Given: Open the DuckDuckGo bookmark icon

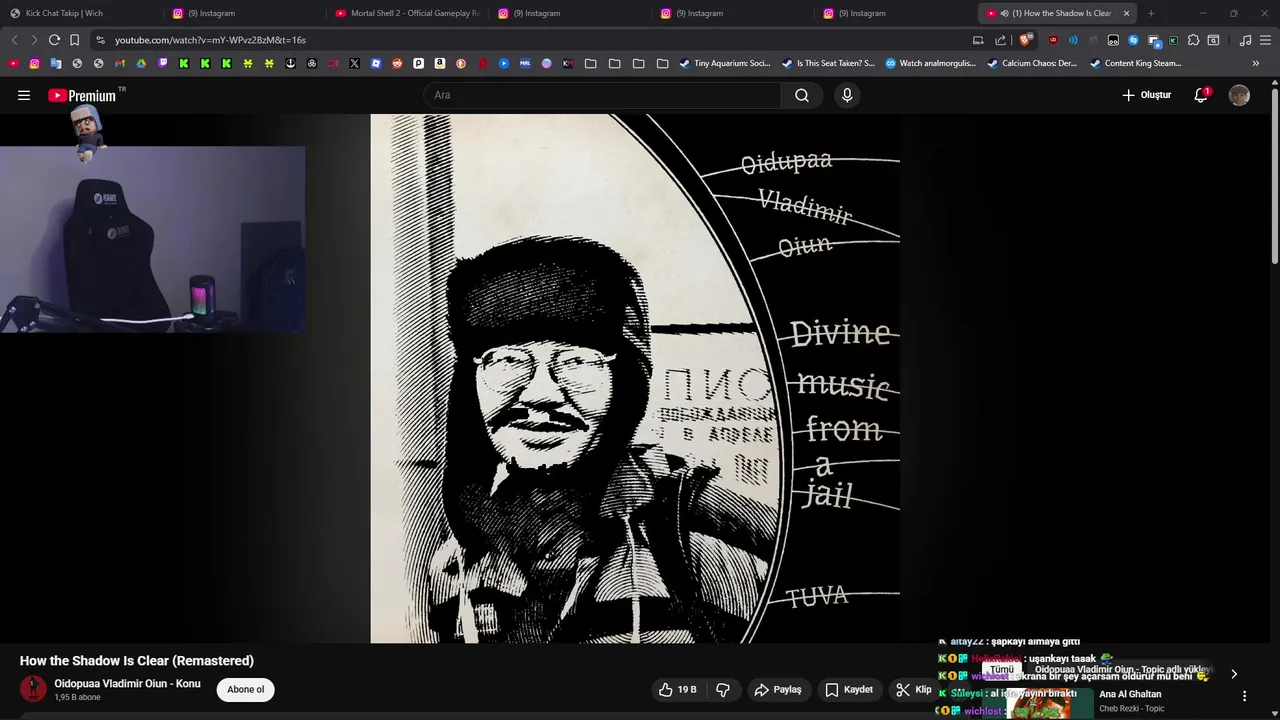Looking at the screenshot, I should (461, 63).
